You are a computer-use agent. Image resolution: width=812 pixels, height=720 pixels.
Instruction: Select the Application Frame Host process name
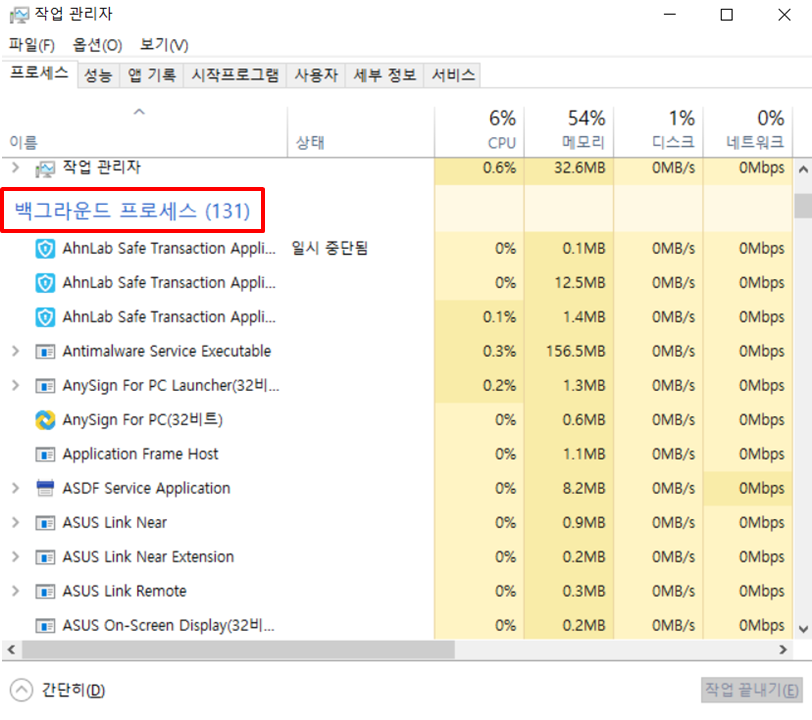point(140,454)
